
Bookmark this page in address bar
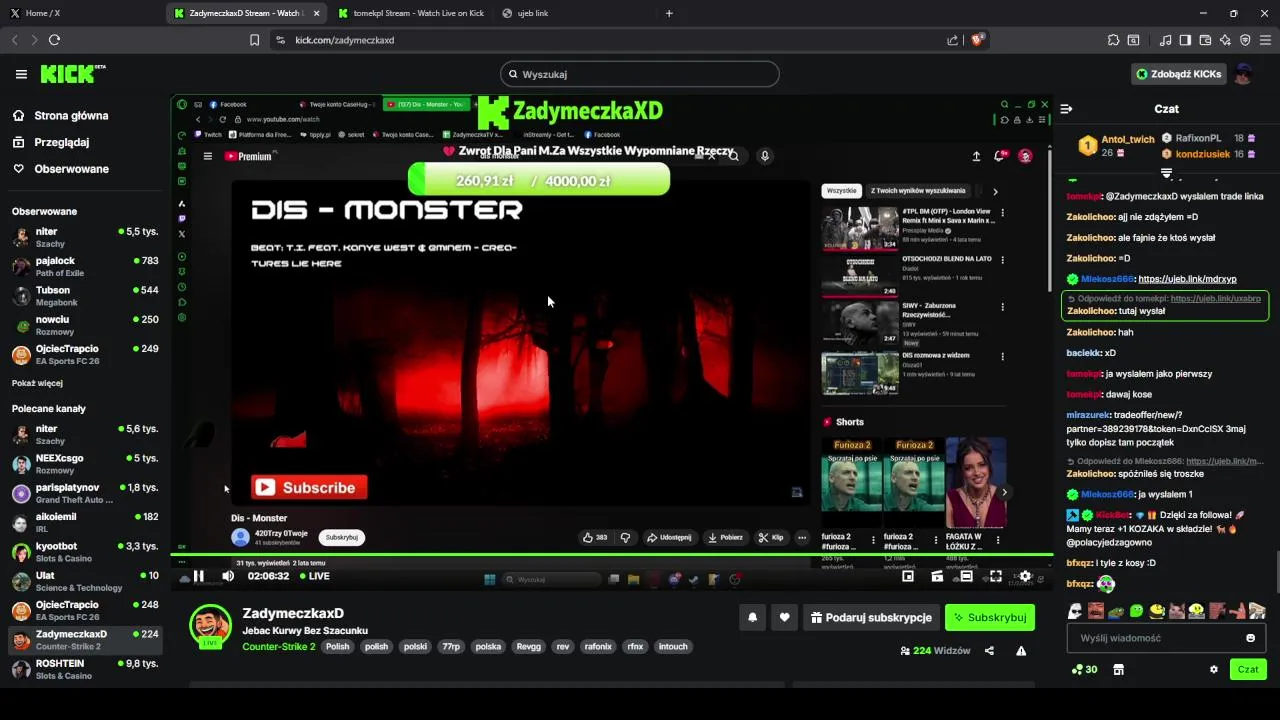pos(254,40)
